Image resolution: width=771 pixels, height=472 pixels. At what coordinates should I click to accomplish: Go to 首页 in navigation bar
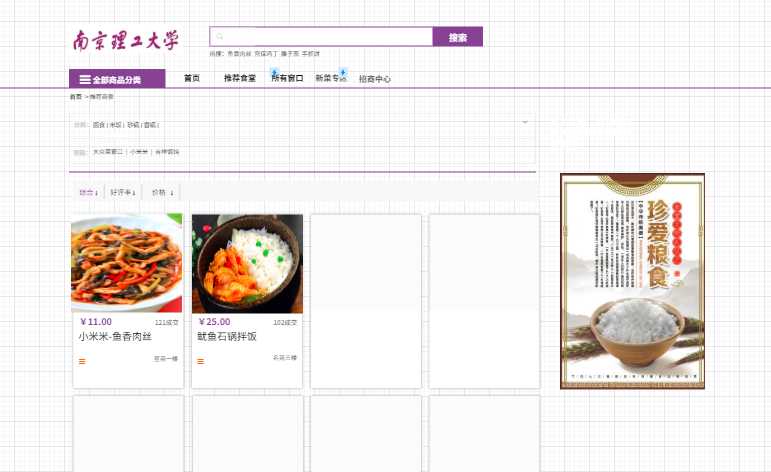(192, 78)
